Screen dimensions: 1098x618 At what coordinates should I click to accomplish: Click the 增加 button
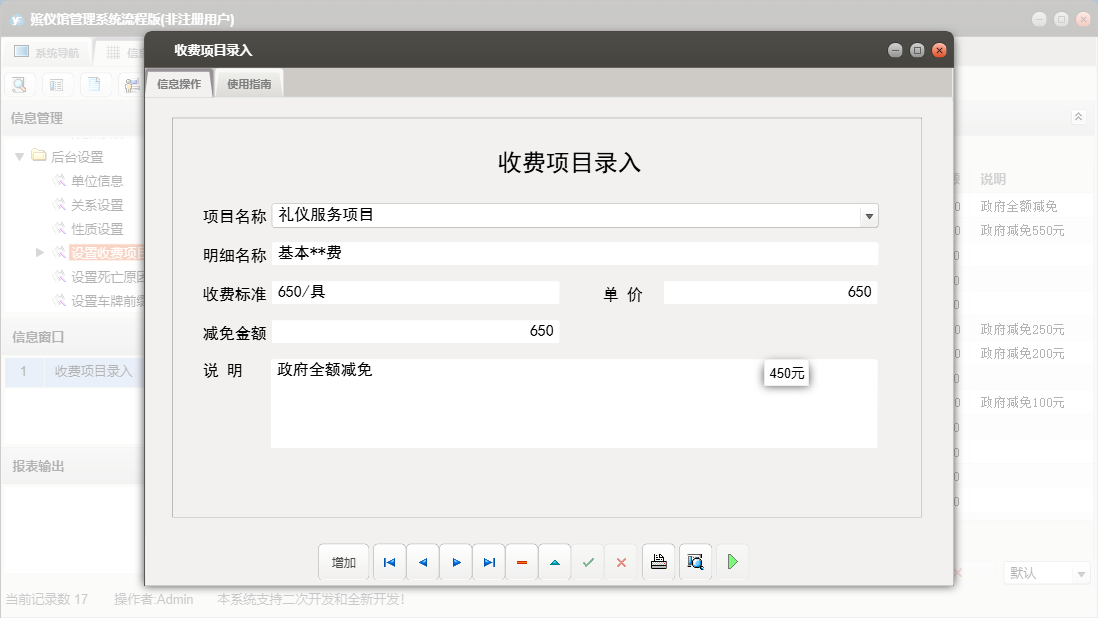point(344,562)
